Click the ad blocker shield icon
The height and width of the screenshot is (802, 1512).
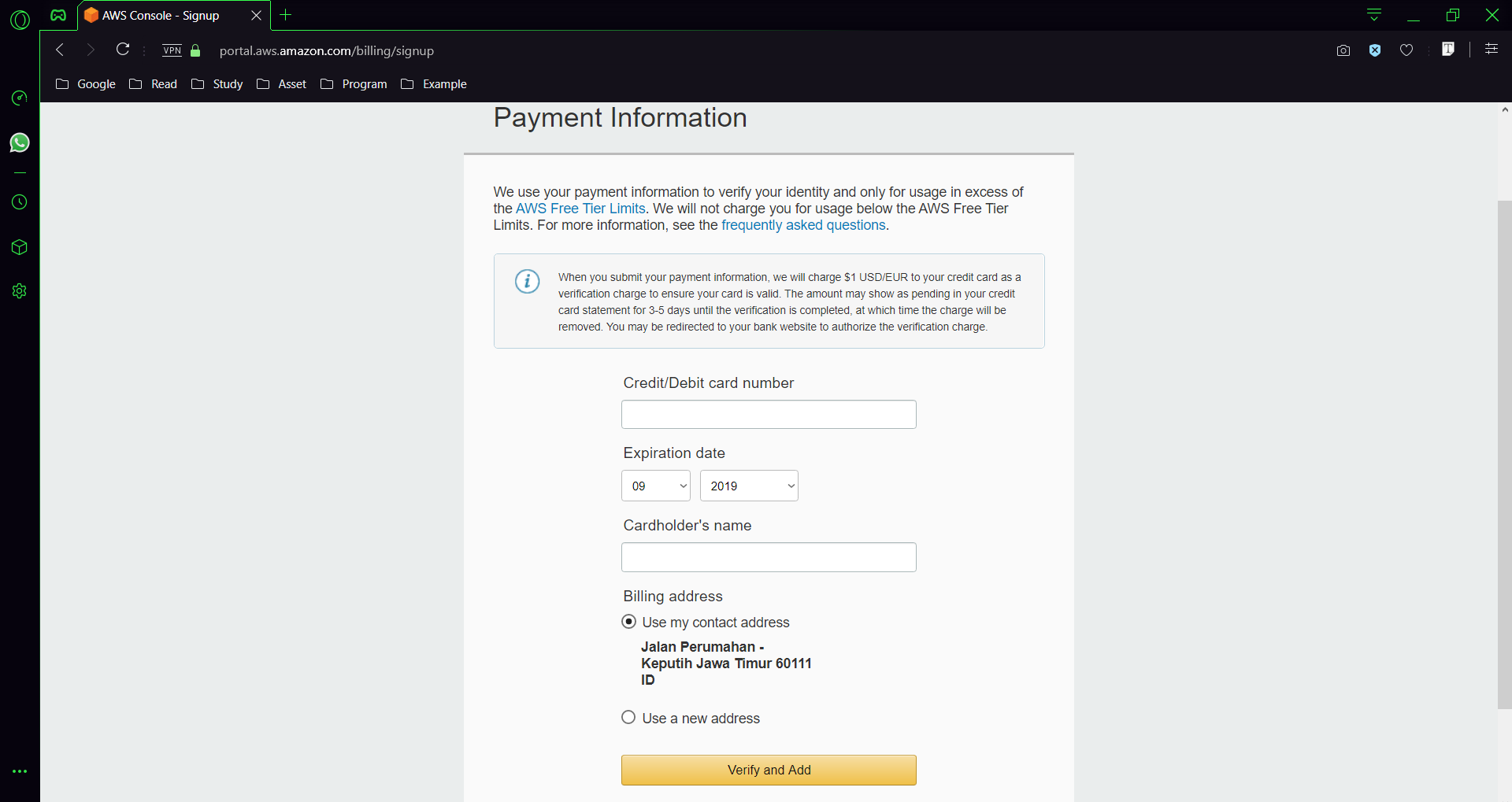1375,50
